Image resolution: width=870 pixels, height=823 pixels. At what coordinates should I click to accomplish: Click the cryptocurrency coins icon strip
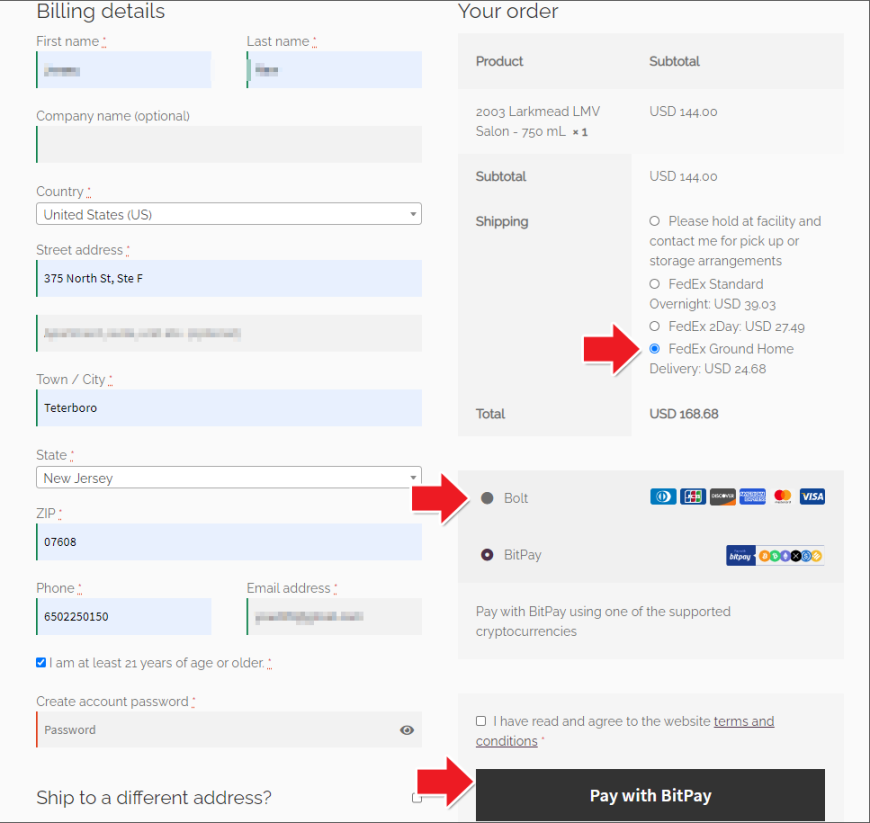tap(790, 556)
